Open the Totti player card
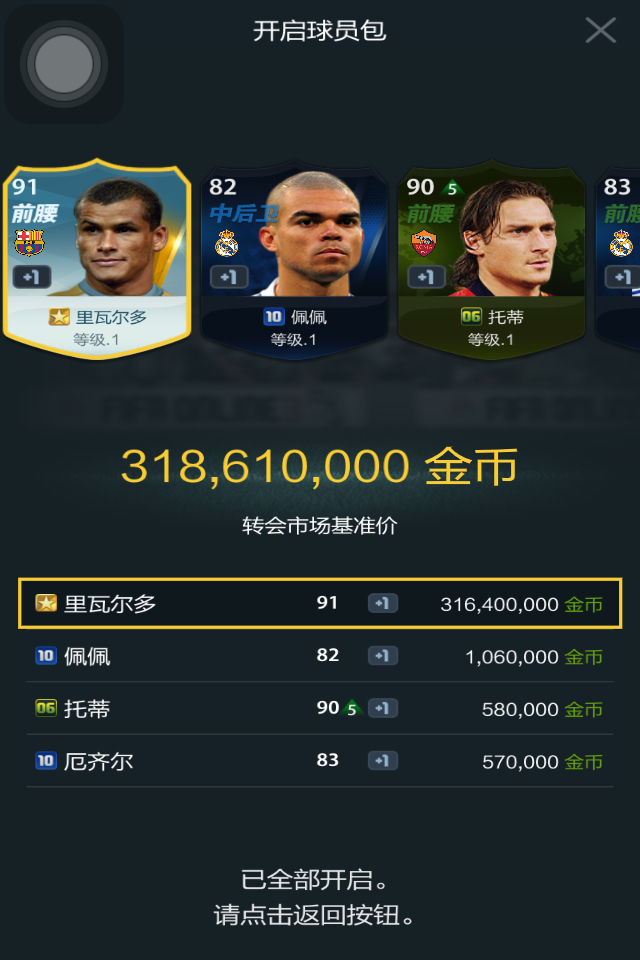The height and width of the screenshot is (960, 640). tap(491, 259)
